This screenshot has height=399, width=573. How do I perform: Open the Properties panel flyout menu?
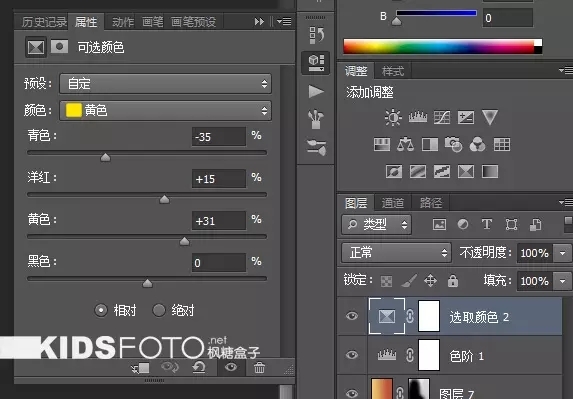click(284, 22)
